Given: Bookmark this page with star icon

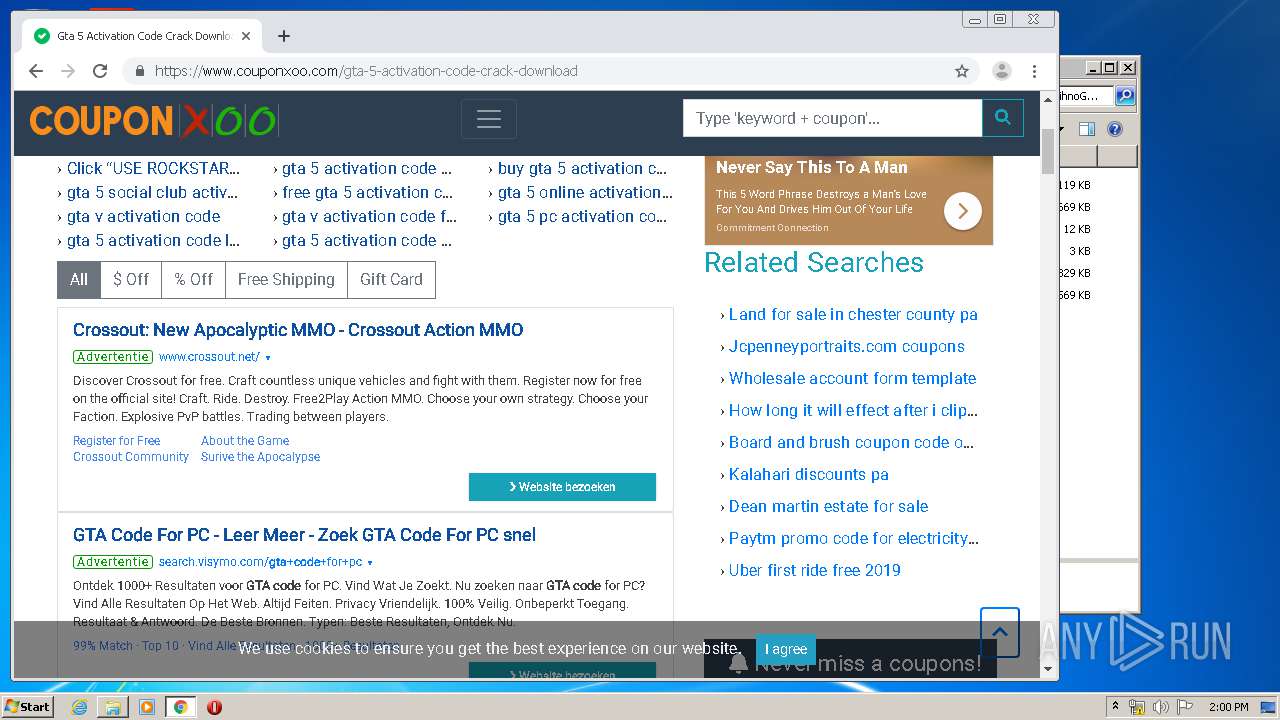Looking at the screenshot, I should [x=962, y=71].
